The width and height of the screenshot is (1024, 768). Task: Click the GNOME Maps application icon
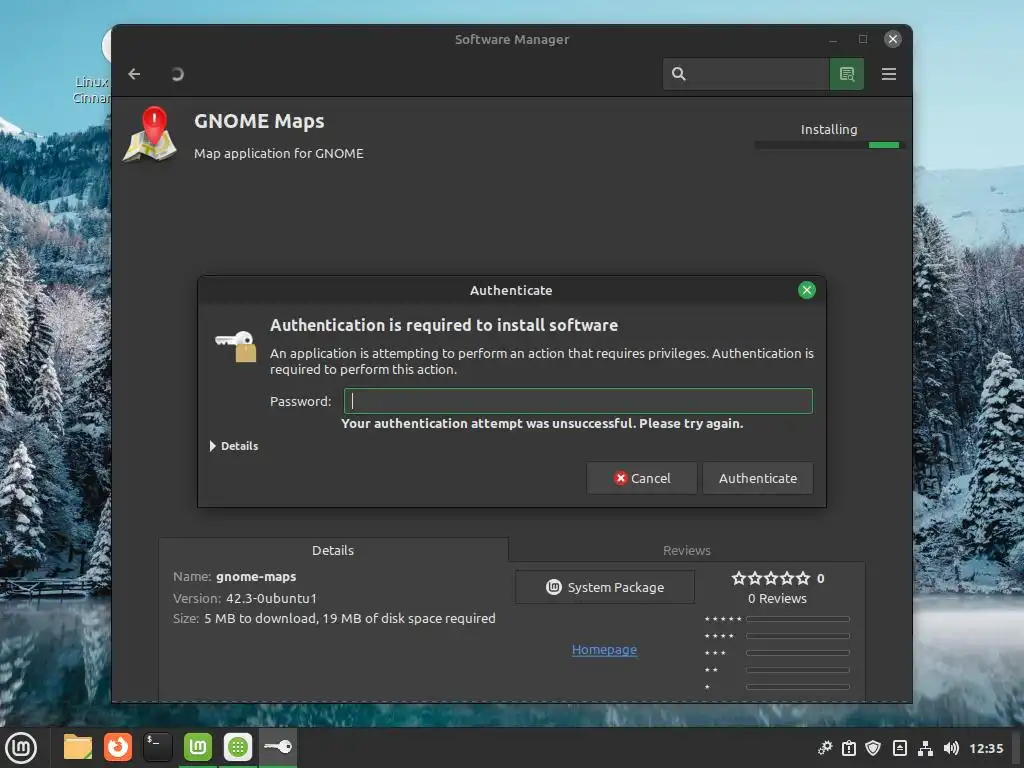[x=150, y=135]
